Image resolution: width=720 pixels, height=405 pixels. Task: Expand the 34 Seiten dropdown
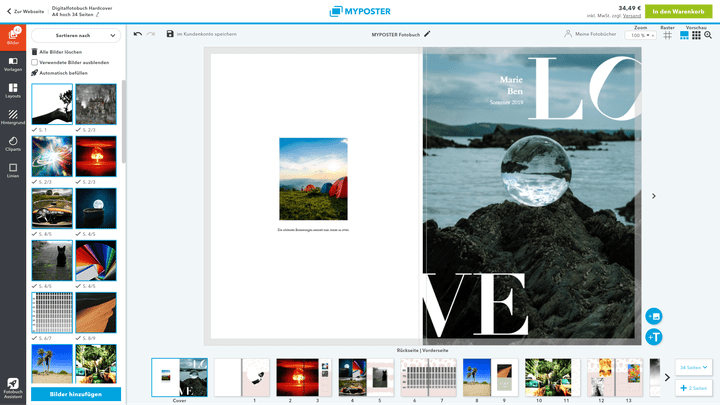tap(693, 367)
